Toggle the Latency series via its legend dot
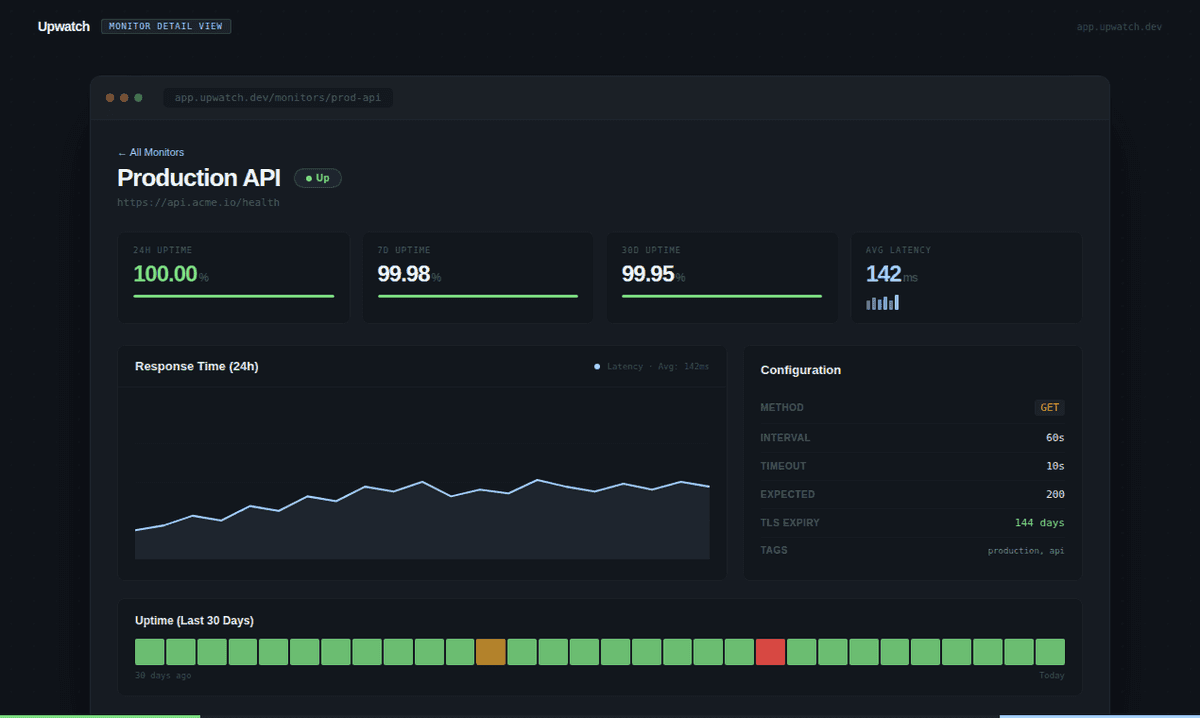 (x=597, y=366)
